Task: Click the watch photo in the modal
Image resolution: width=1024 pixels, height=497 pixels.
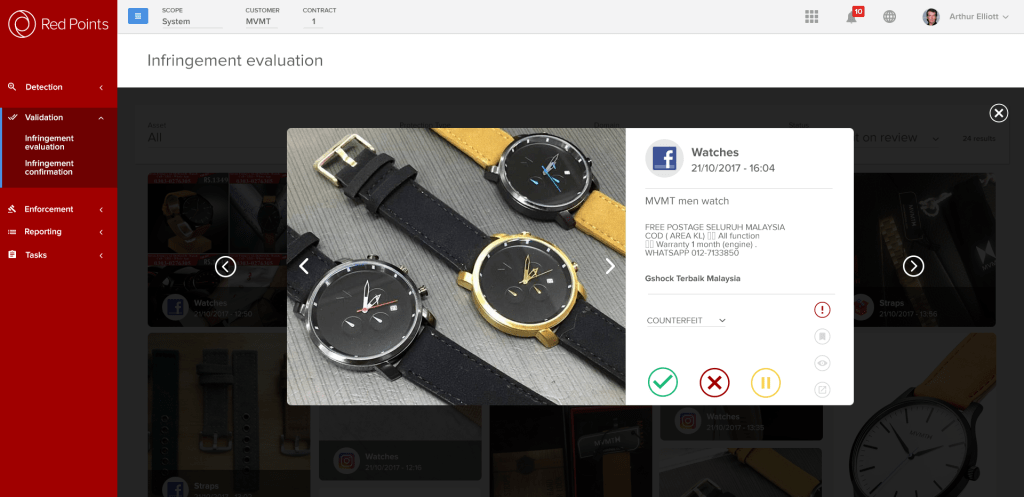Action: click(x=456, y=266)
